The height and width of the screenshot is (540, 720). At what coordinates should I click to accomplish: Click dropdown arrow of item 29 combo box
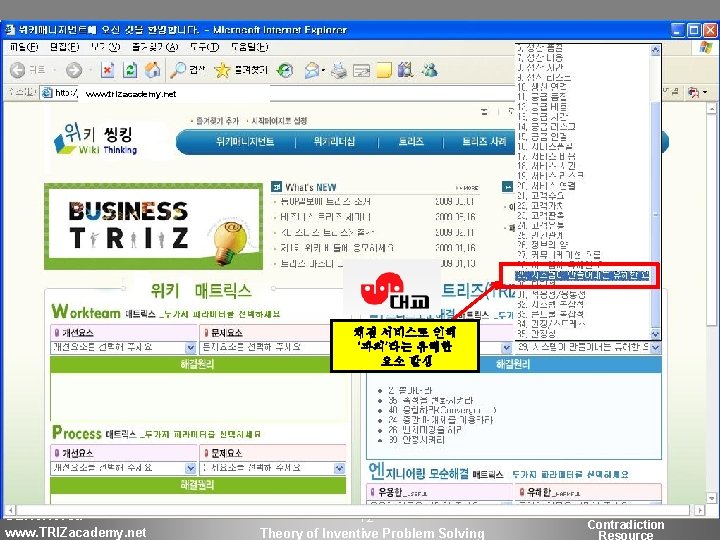click(655, 348)
